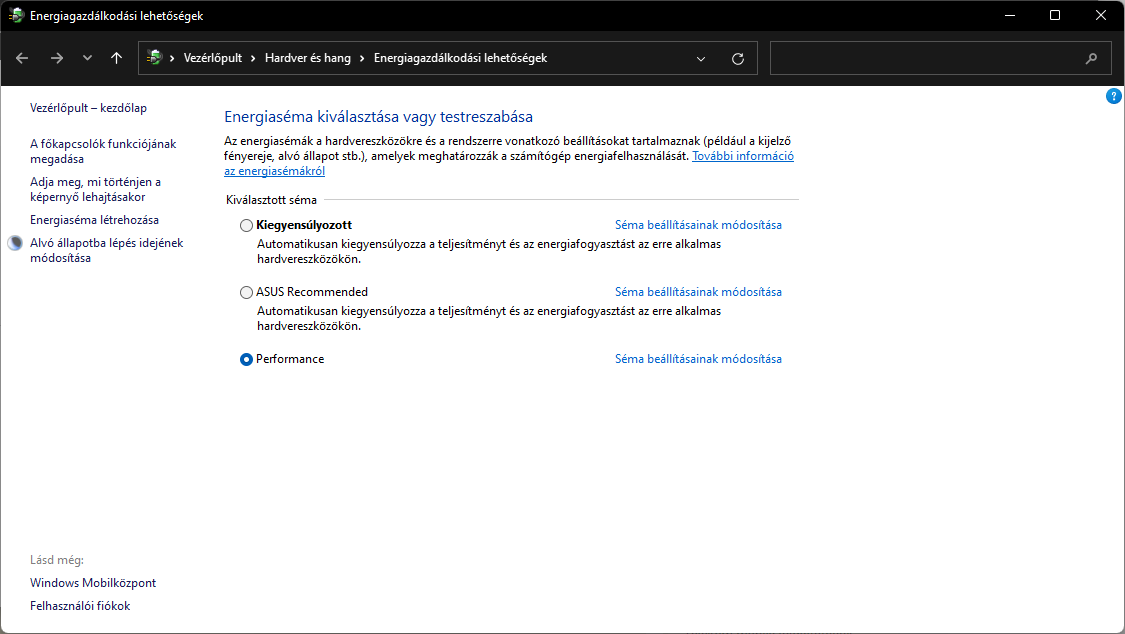This screenshot has height=634, width=1125.
Task: Click the Kiválasztott séma group label
Action: [271, 200]
